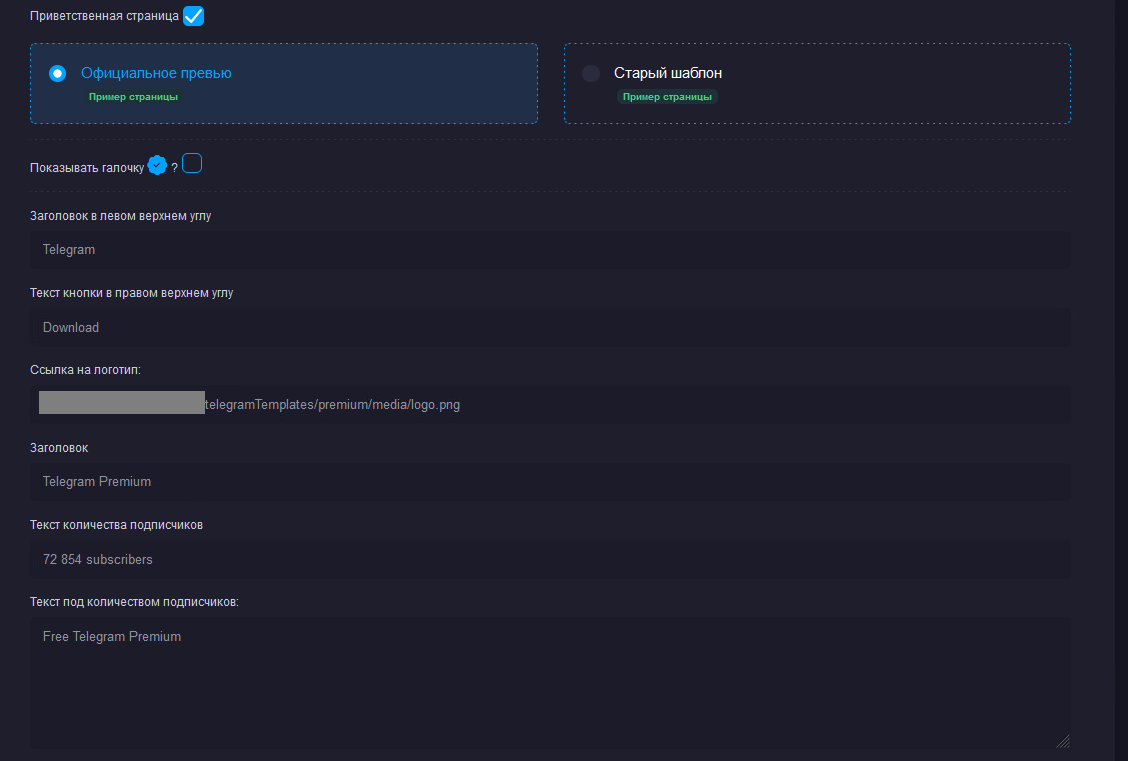The height and width of the screenshot is (761, 1128).
Task: Click the "Старый шаблон" title text
Action: click(667, 73)
